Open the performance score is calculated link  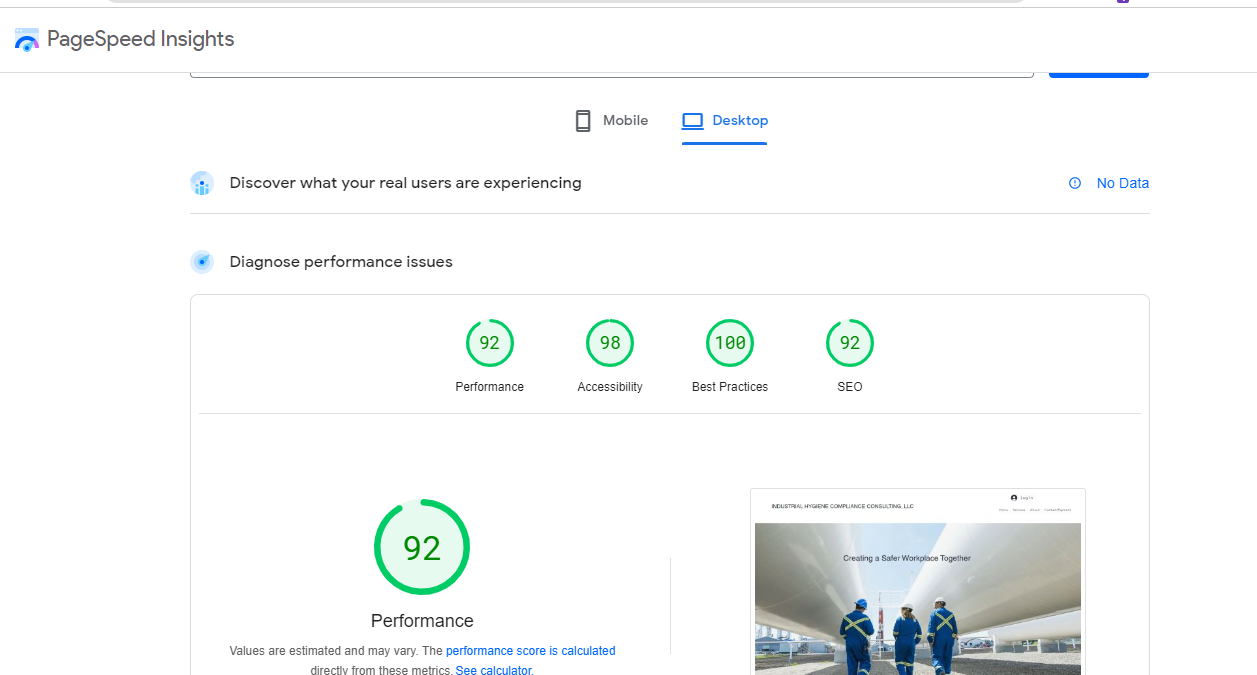click(x=530, y=650)
